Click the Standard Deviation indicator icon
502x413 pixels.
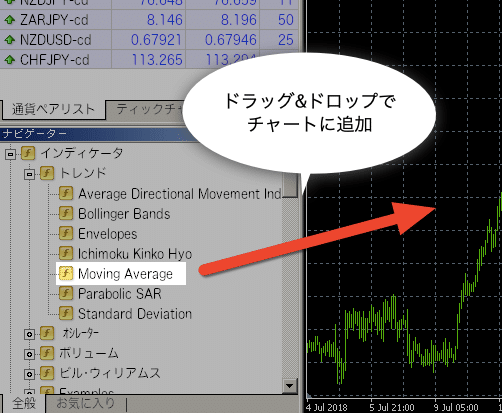click(66, 313)
